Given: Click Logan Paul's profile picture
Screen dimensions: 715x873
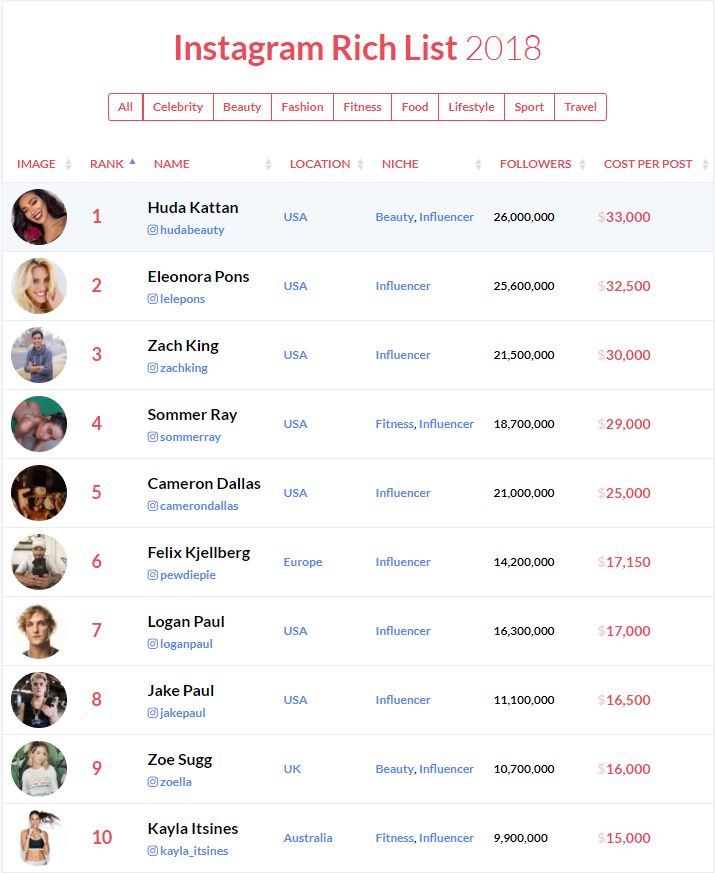Looking at the screenshot, I should [39, 631].
